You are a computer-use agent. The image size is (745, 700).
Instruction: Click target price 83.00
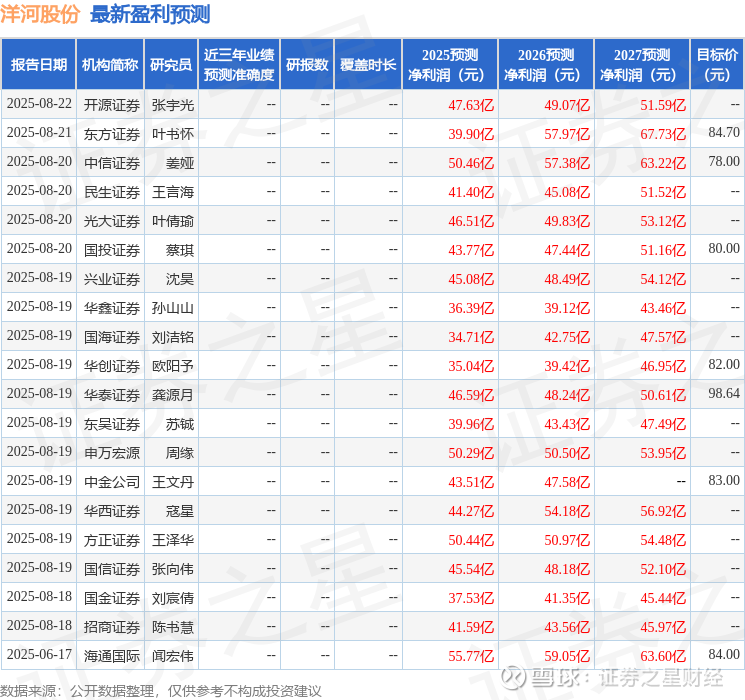pyautogui.click(x=724, y=480)
